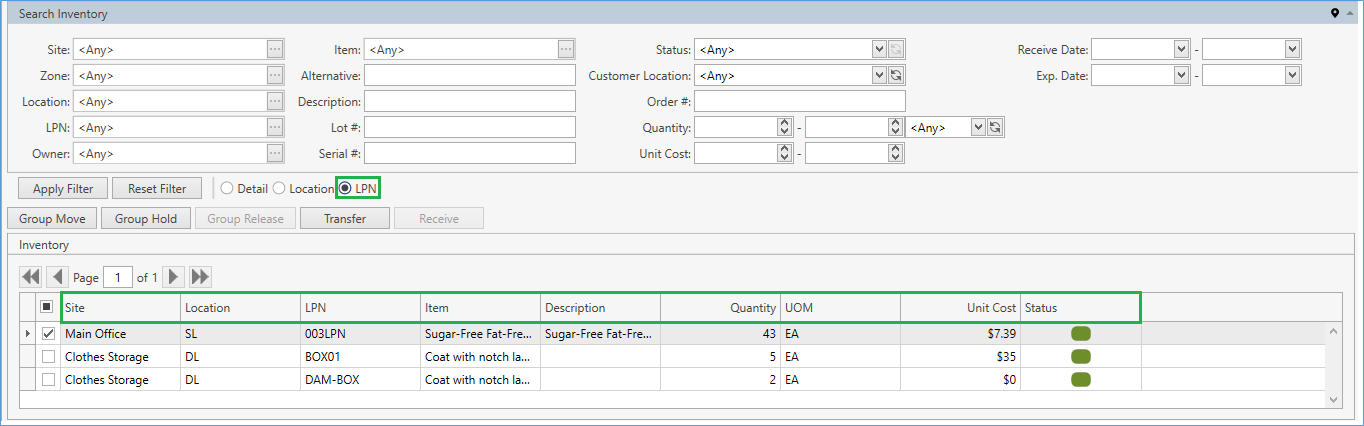Select the Location view radio button
The width and height of the screenshot is (1364, 426).
click(279, 188)
